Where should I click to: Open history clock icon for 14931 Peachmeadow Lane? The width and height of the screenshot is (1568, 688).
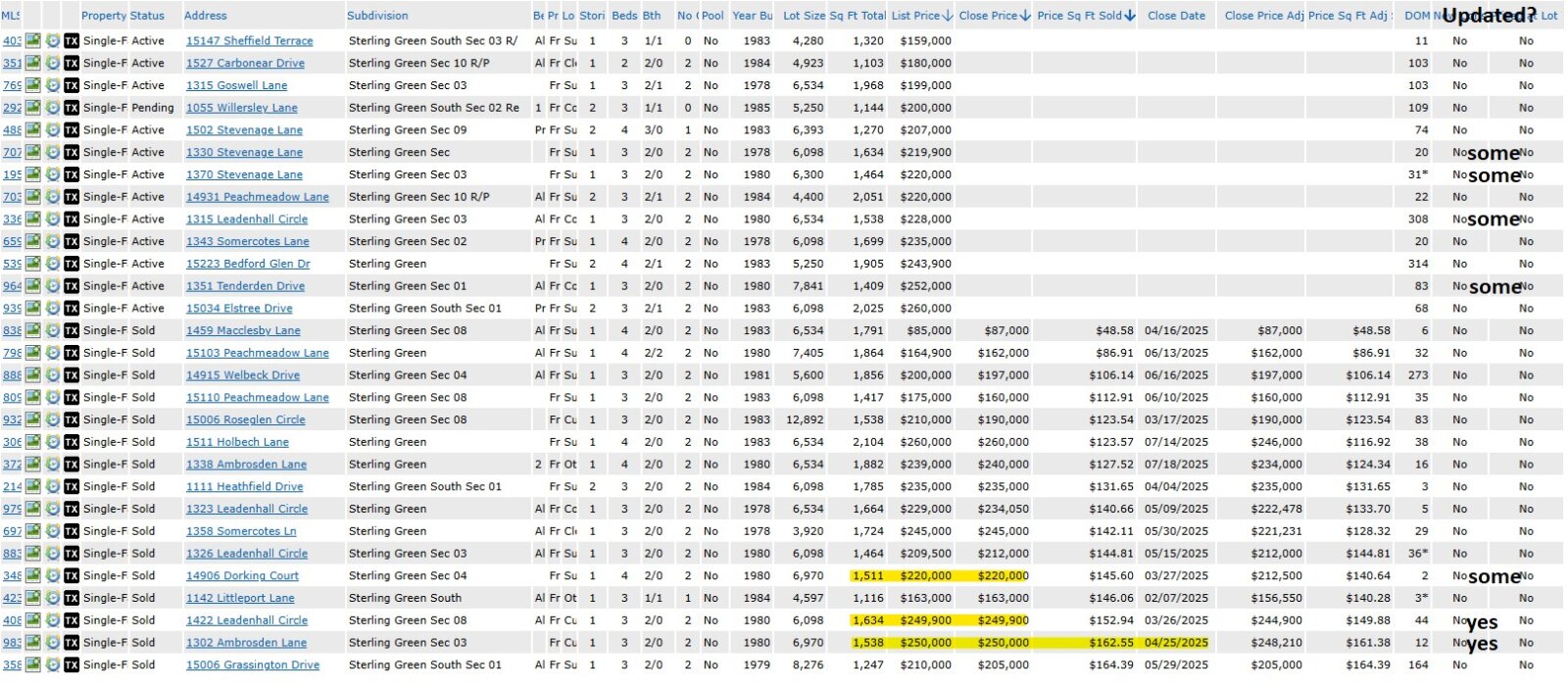[x=52, y=197]
